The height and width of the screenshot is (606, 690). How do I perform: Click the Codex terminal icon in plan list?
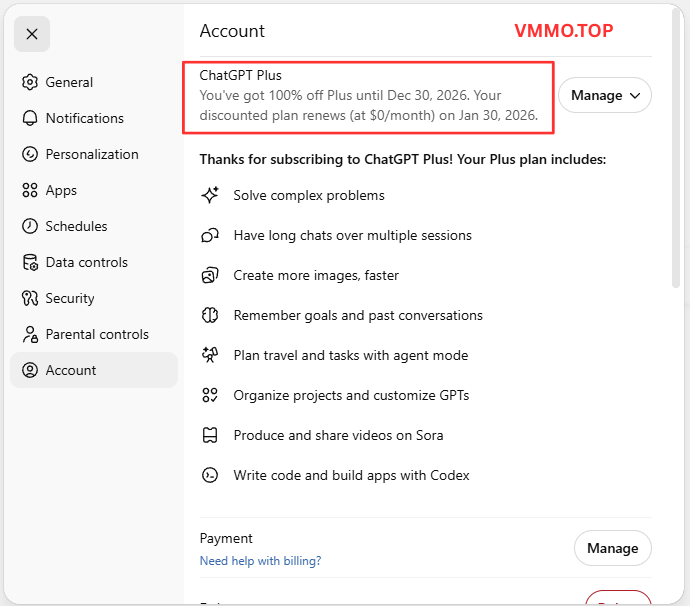point(210,475)
